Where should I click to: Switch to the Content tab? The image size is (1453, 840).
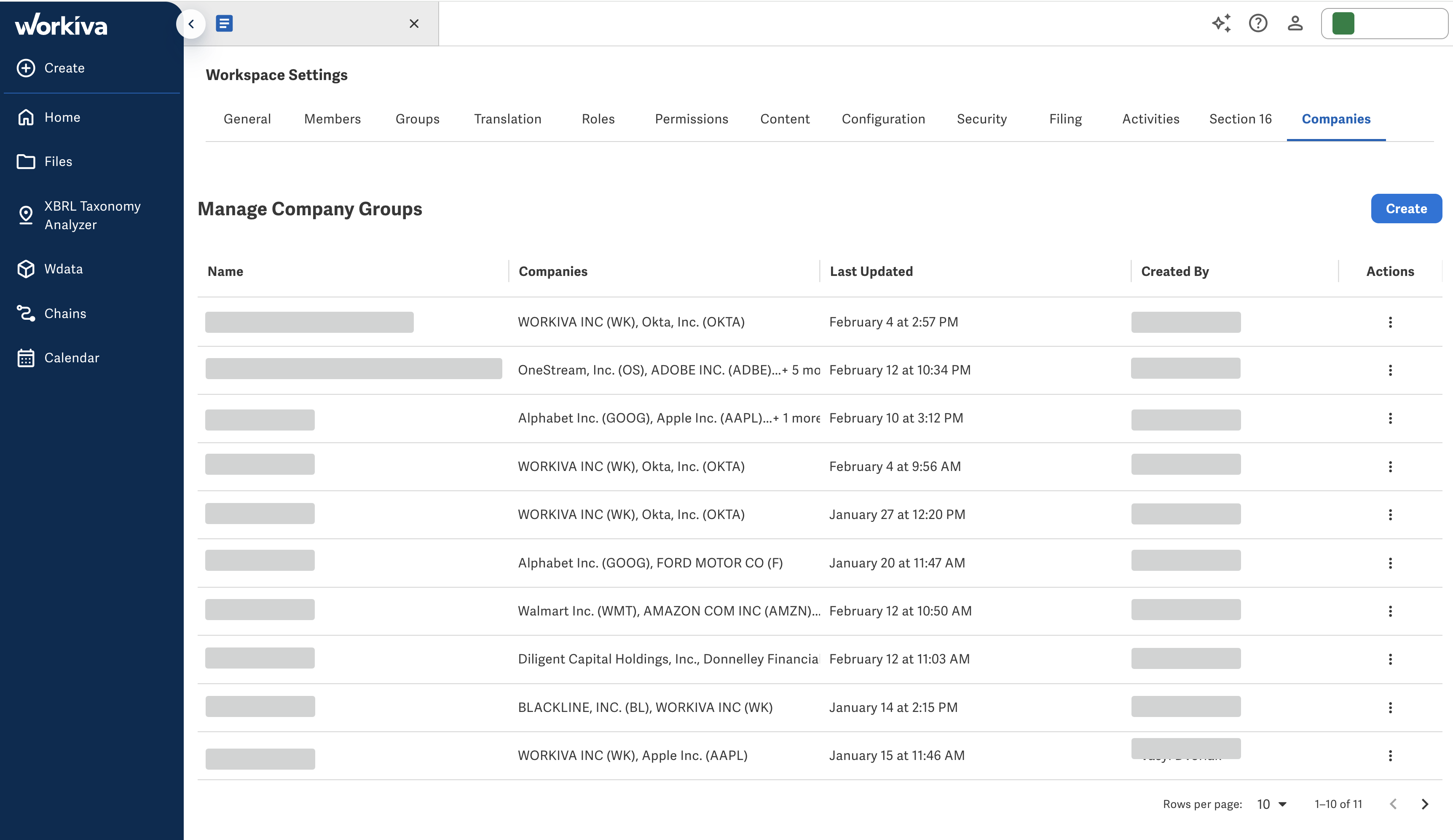point(785,119)
